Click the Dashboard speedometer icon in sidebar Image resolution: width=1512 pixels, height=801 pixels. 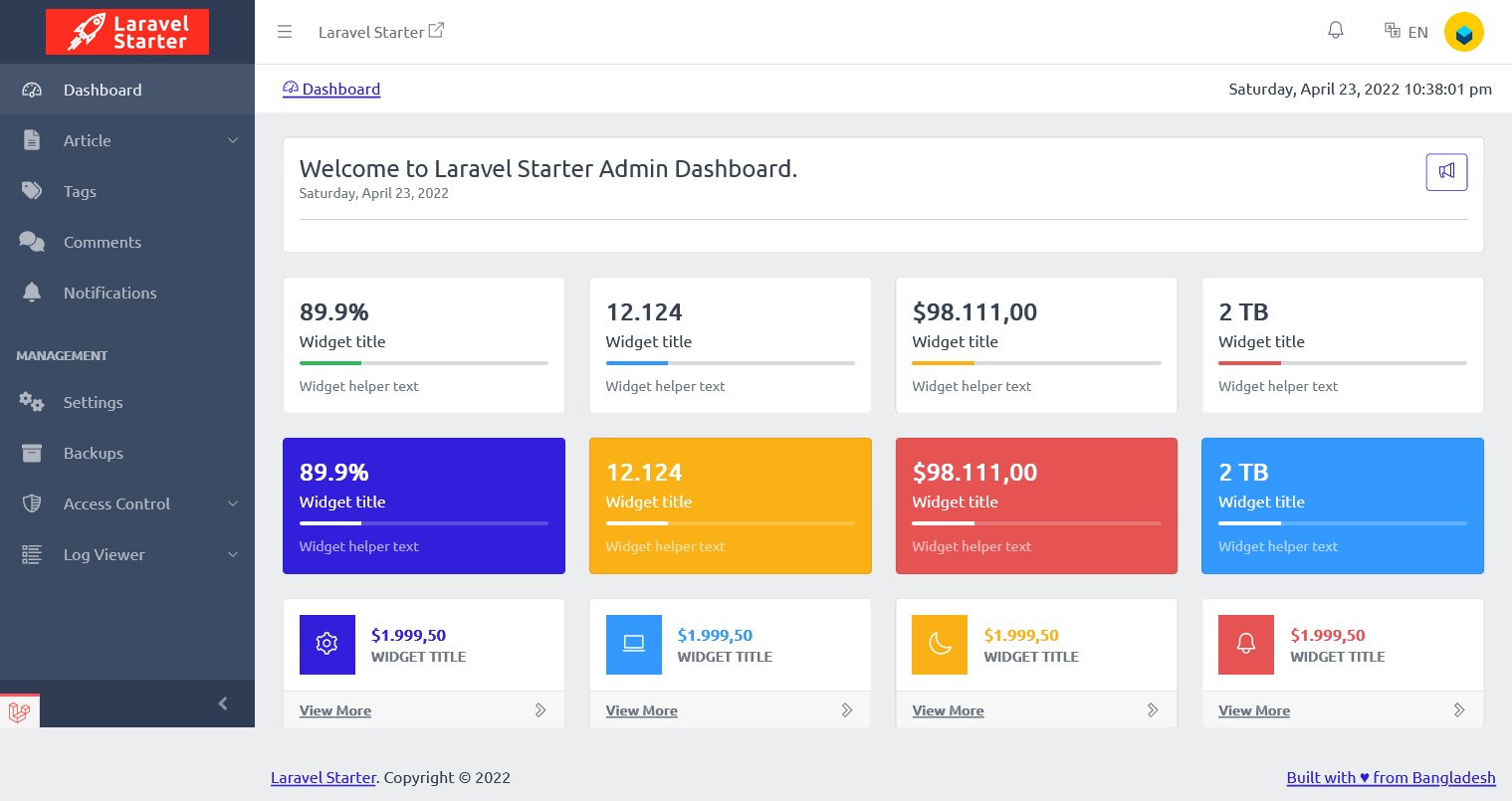[32, 90]
